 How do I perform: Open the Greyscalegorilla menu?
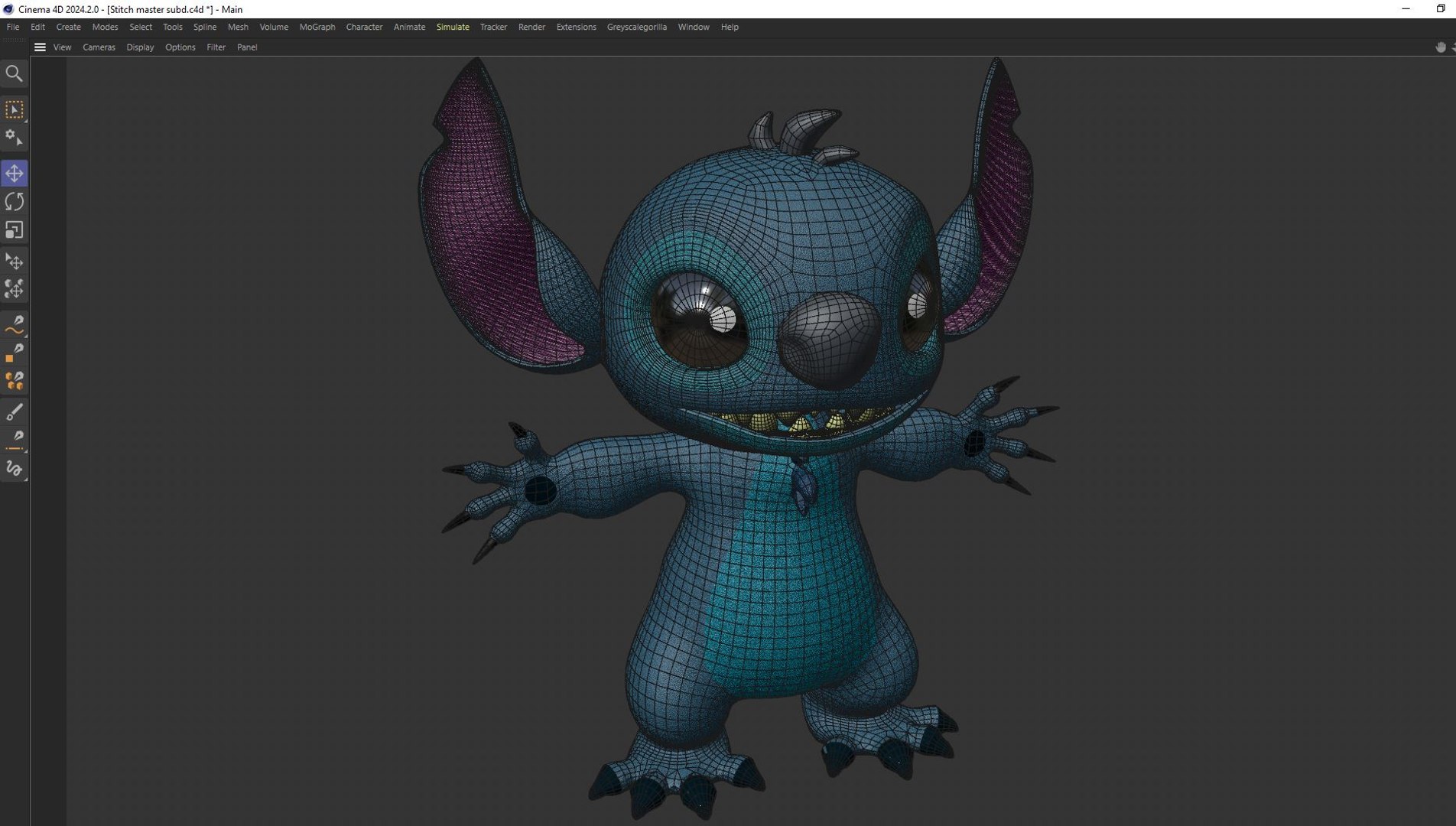(636, 27)
